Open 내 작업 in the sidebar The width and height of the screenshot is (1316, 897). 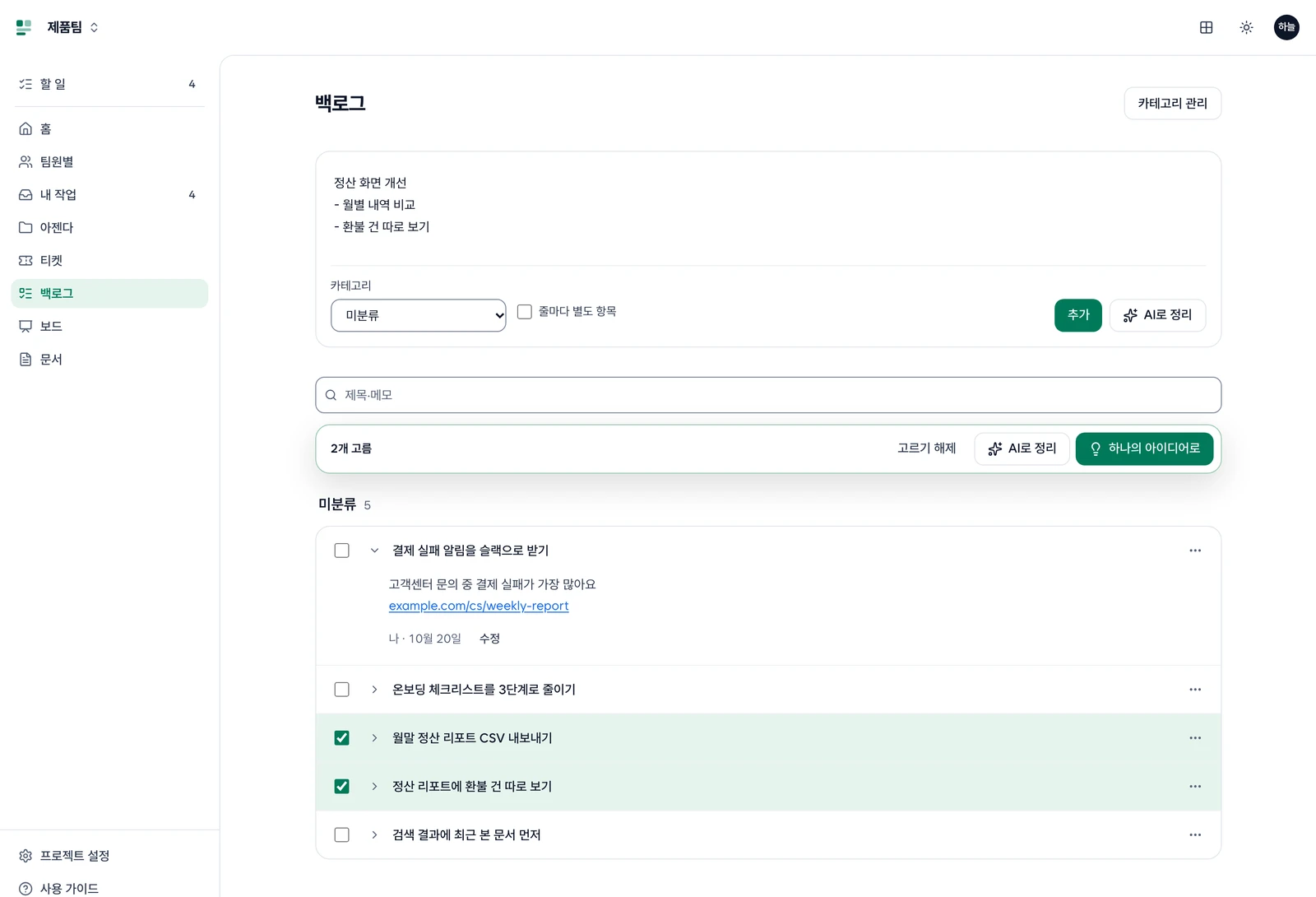coord(109,195)
